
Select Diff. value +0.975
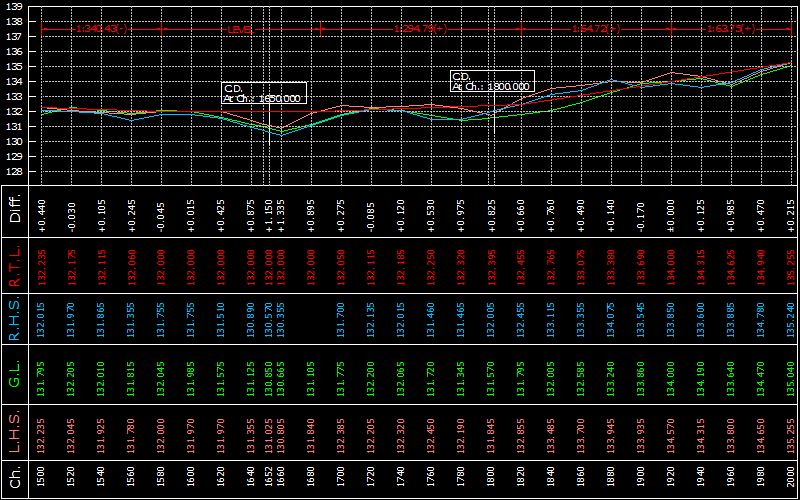461,217
